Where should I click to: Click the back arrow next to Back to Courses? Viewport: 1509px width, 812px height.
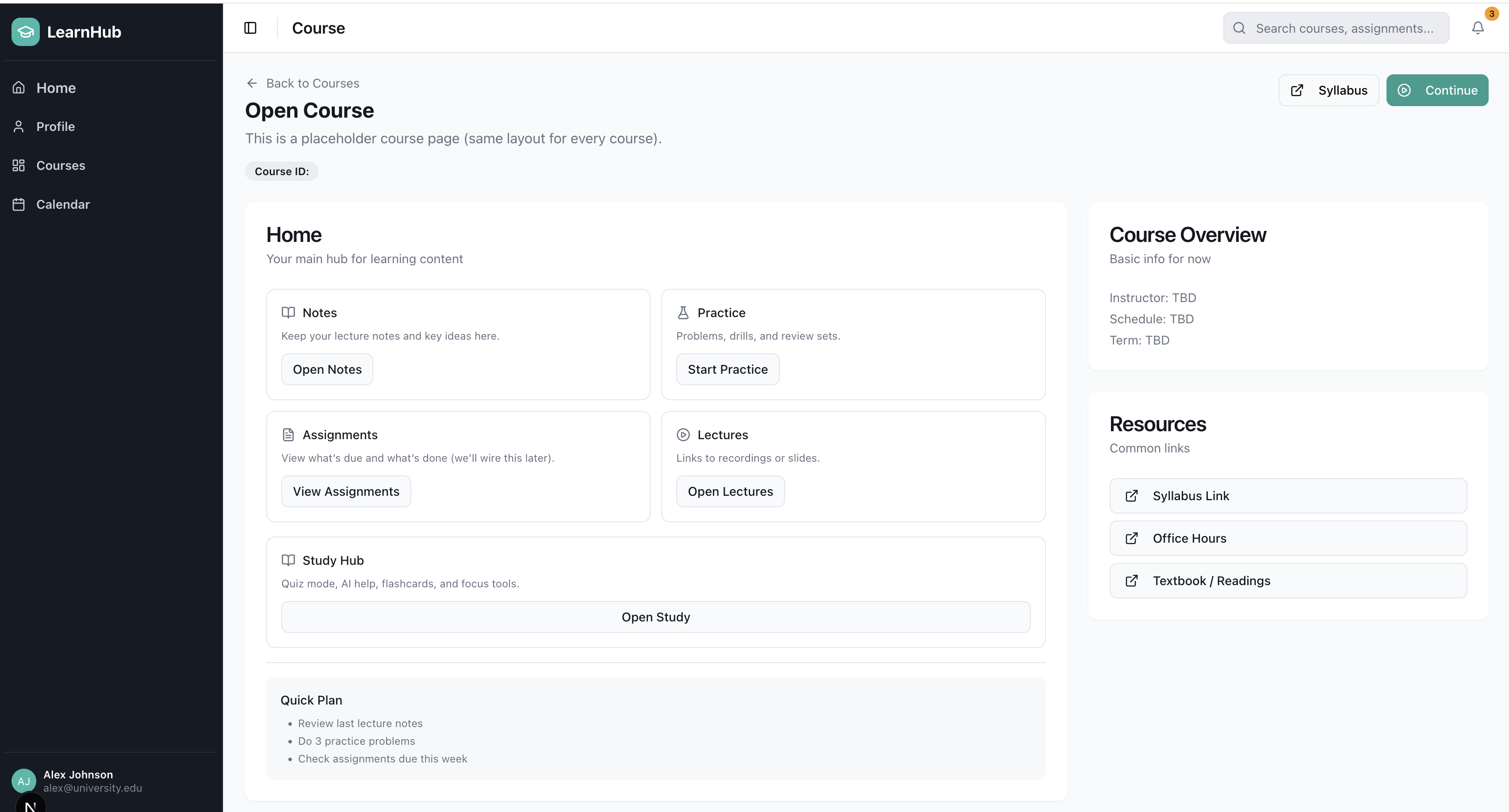(252, 83)
